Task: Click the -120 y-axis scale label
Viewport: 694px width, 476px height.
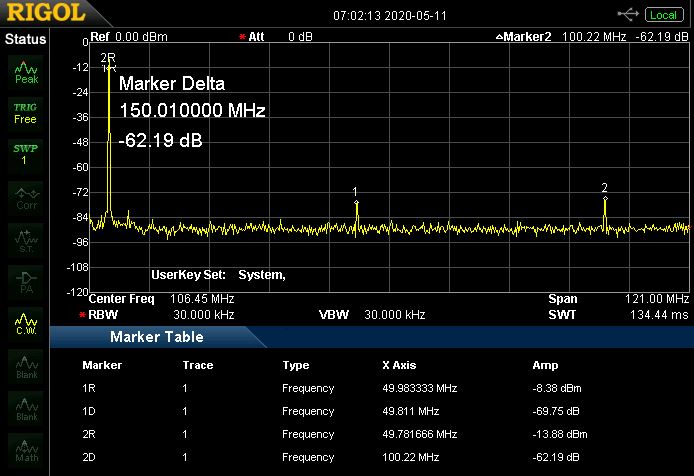Action: [x=77, y=292]
